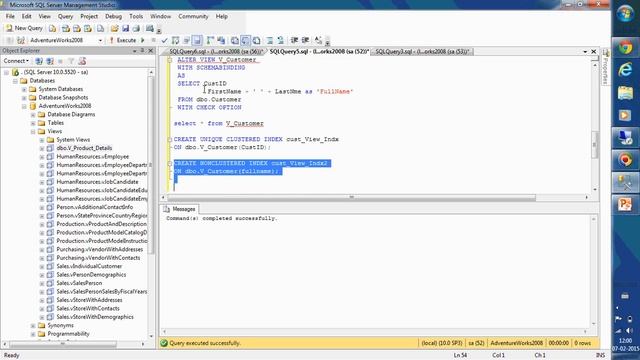Click the Results to Grid icon
Viewport: 640px width, 360px height.
pyautogui.click(x=245, y=40)
